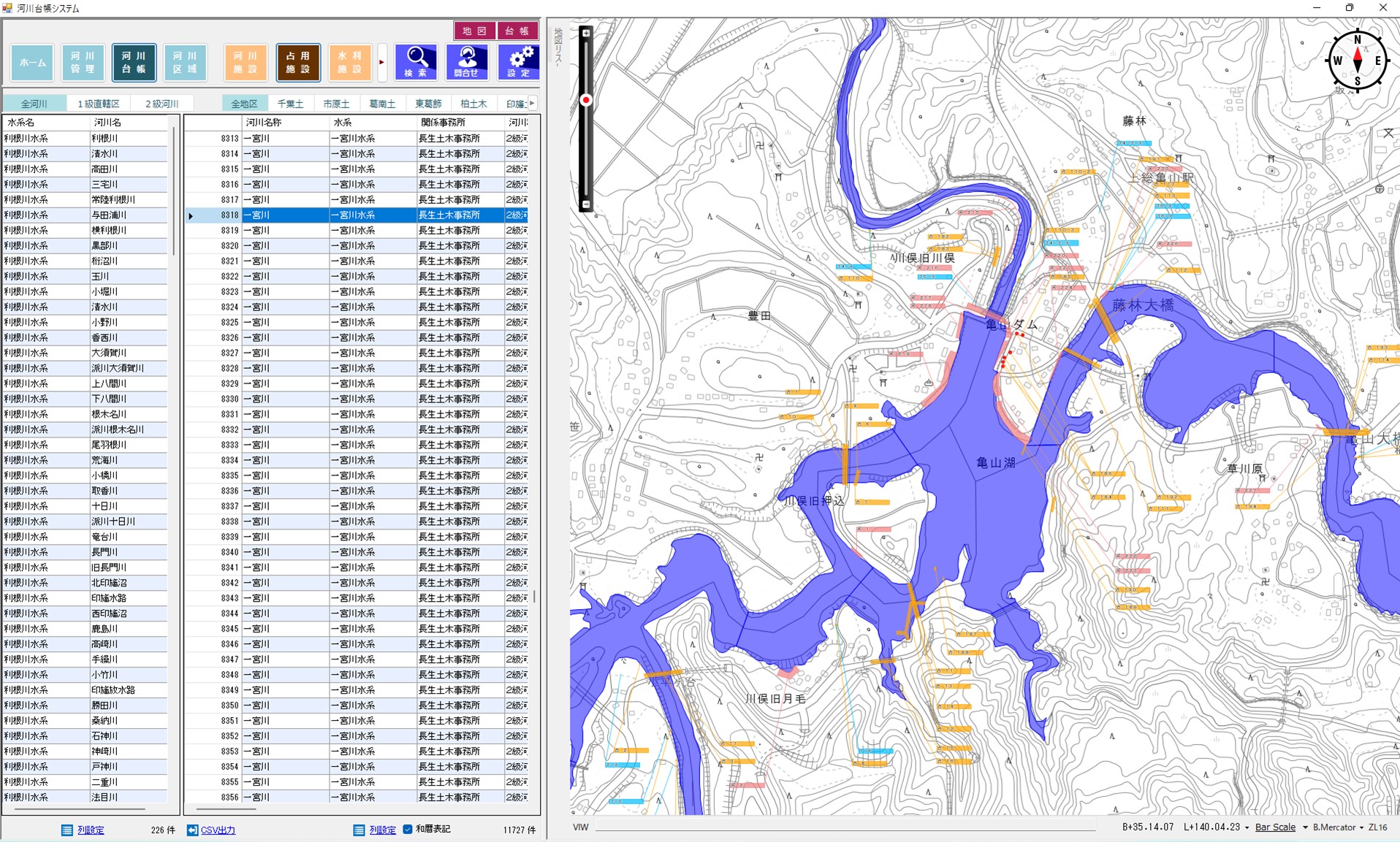Select the 西印旛沼 row in river list
Viewport: 1400px width, 842px height.
point(85,613)
